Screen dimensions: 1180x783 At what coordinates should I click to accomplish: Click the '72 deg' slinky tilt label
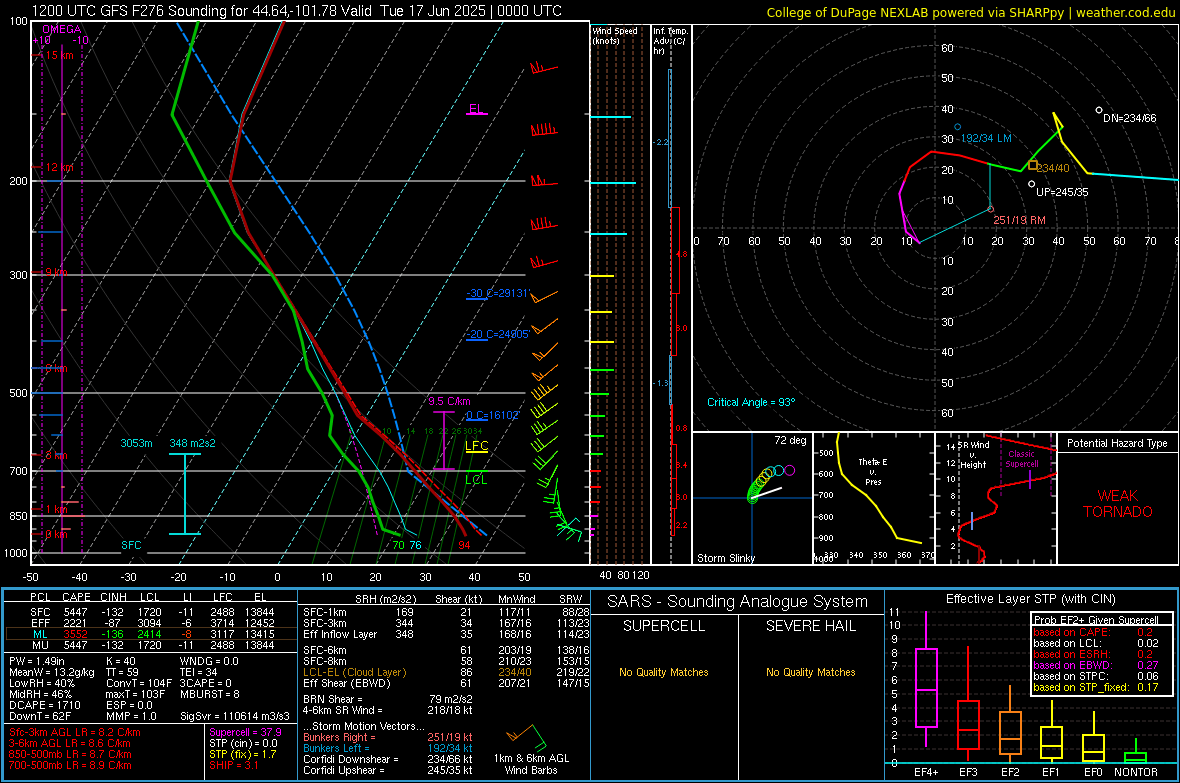(x=790, y=440)
